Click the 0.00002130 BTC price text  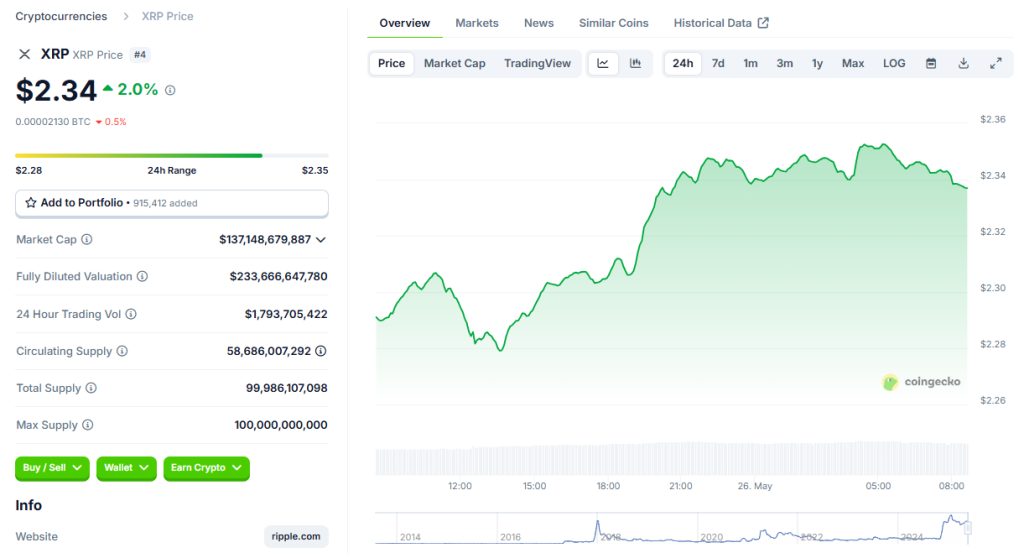coord(53,121)
